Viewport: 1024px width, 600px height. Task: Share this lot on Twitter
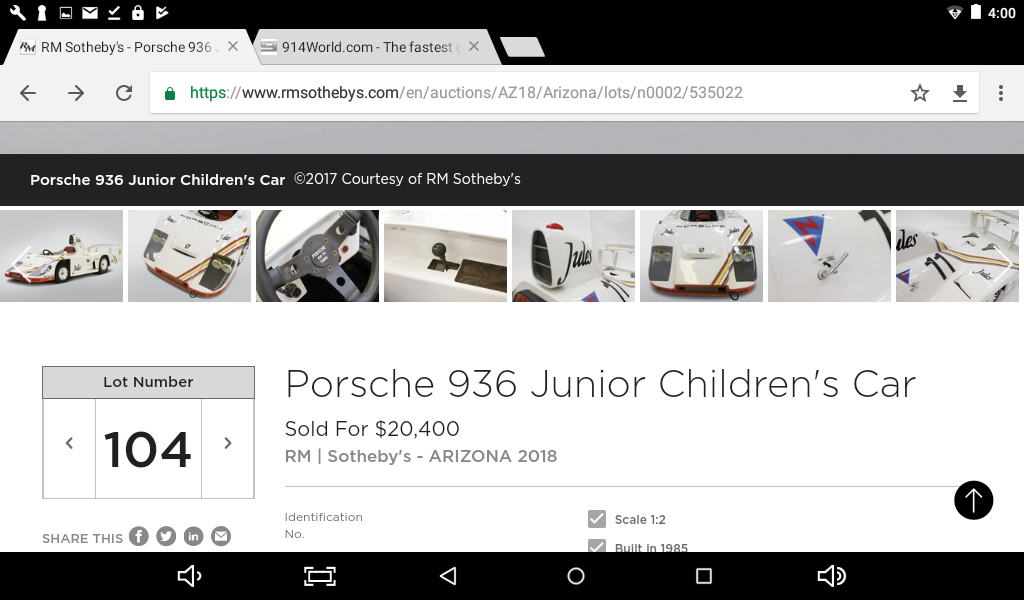point(166,537)
